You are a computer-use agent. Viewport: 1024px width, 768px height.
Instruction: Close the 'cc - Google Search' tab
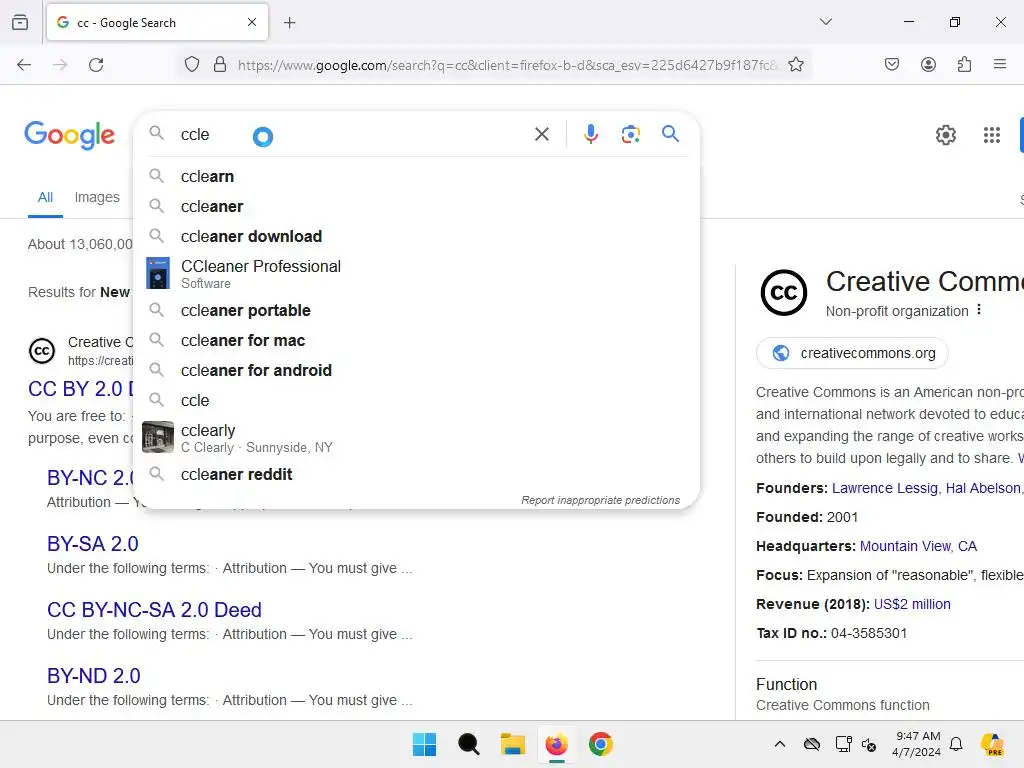(x=252, y=22)
